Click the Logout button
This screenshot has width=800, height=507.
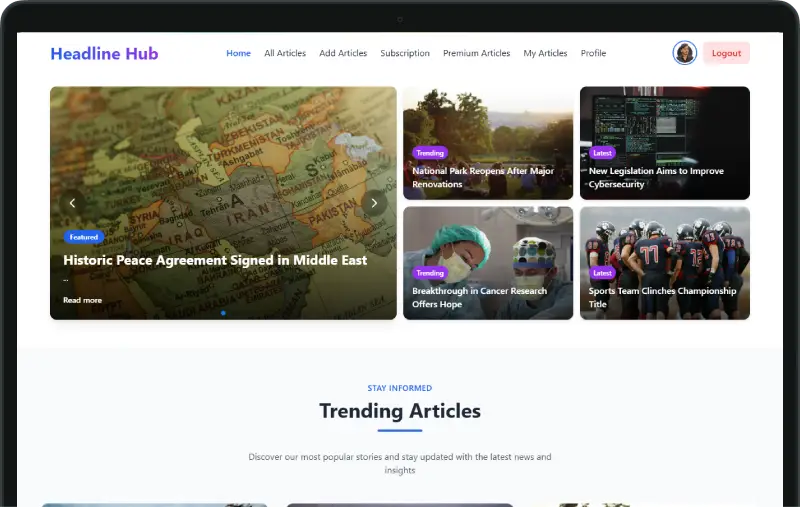tap(726, 53)
